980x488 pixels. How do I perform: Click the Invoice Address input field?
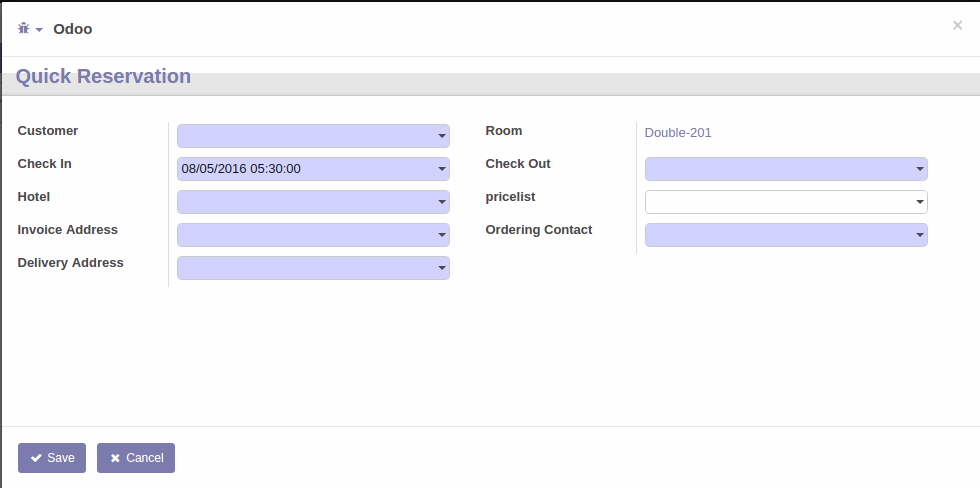[313, 235]
